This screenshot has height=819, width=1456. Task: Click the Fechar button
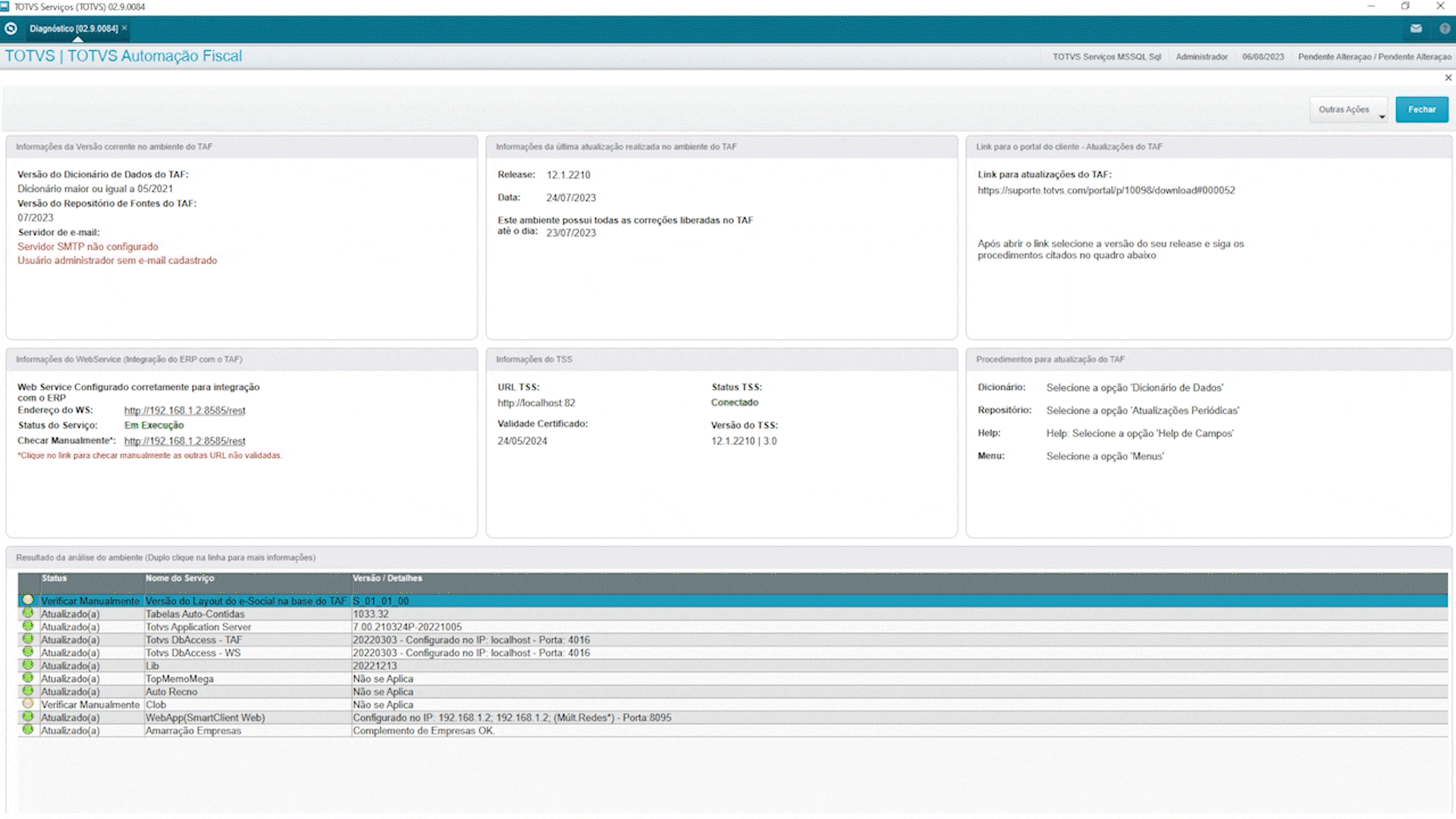(1422, 109)
